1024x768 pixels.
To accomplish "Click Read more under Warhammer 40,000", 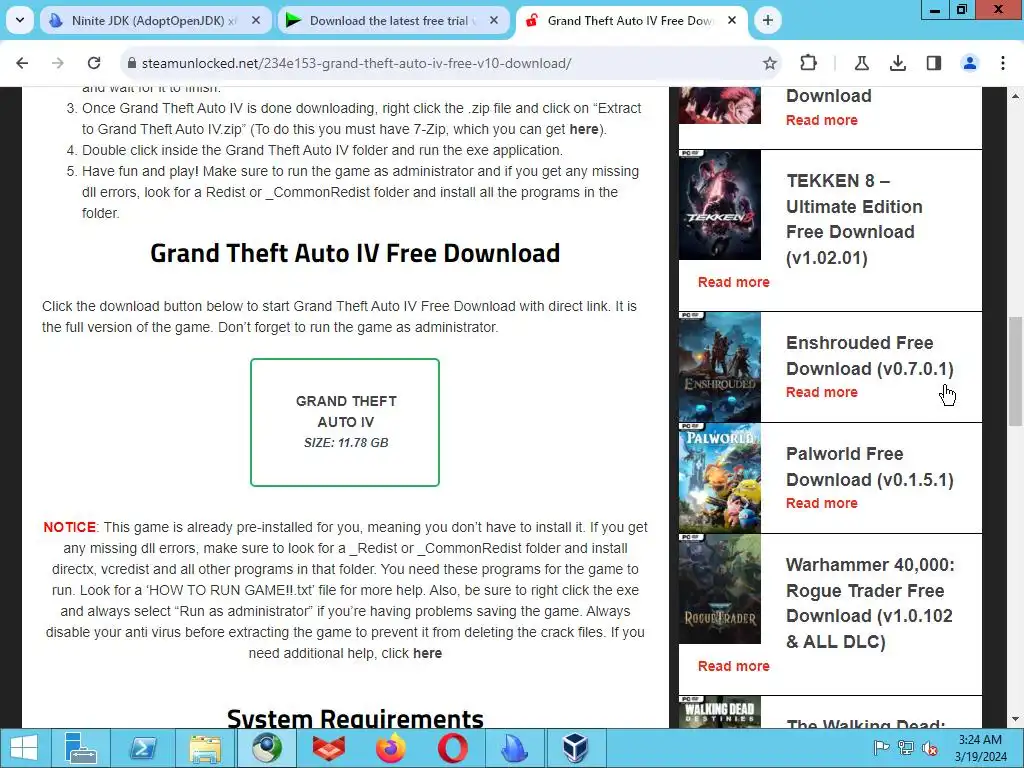I will [x=733, y=666].
